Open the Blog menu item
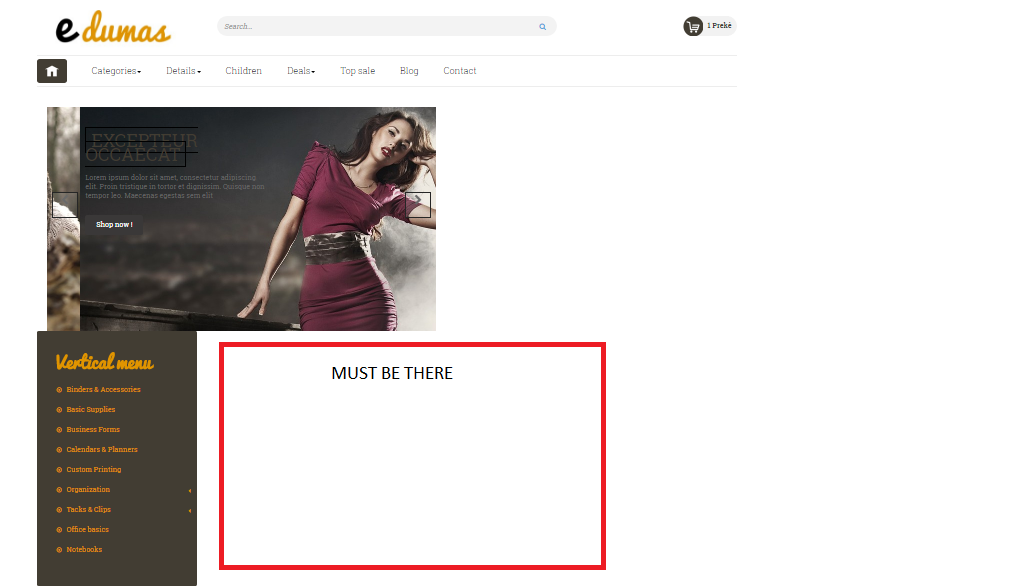Viewport: 1016px width, 588px height. [409, 71]
